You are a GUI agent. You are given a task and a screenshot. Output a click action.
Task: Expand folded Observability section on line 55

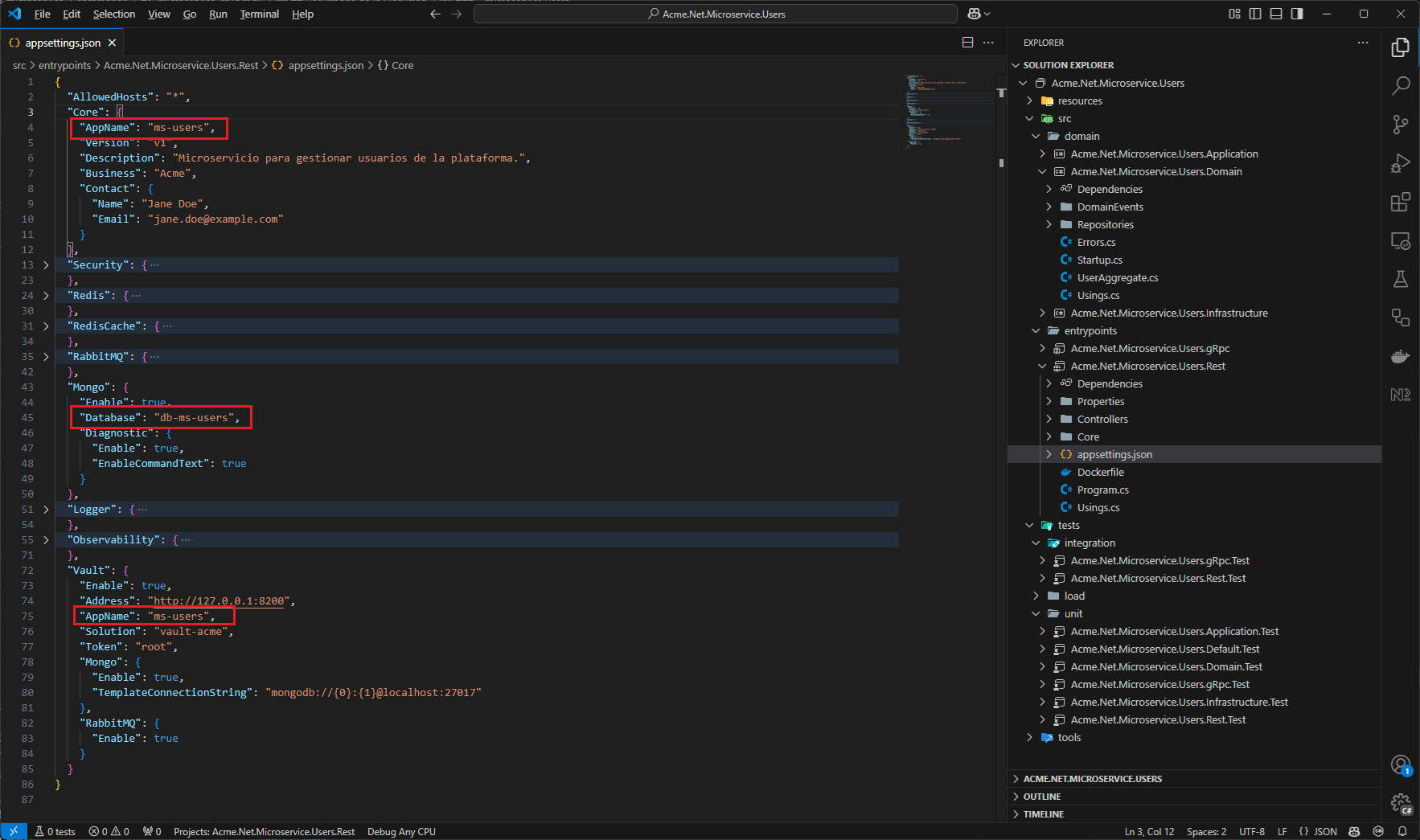(46, 539)
